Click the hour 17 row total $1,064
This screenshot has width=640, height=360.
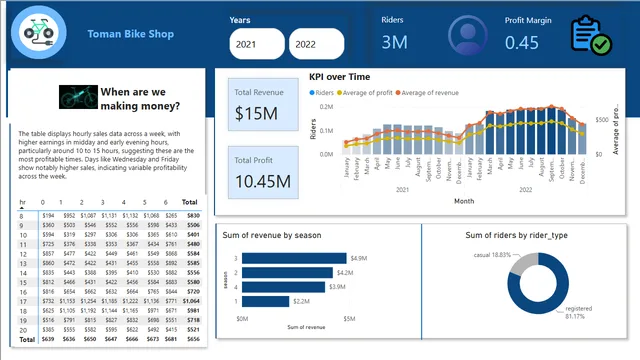coord(191,301)
